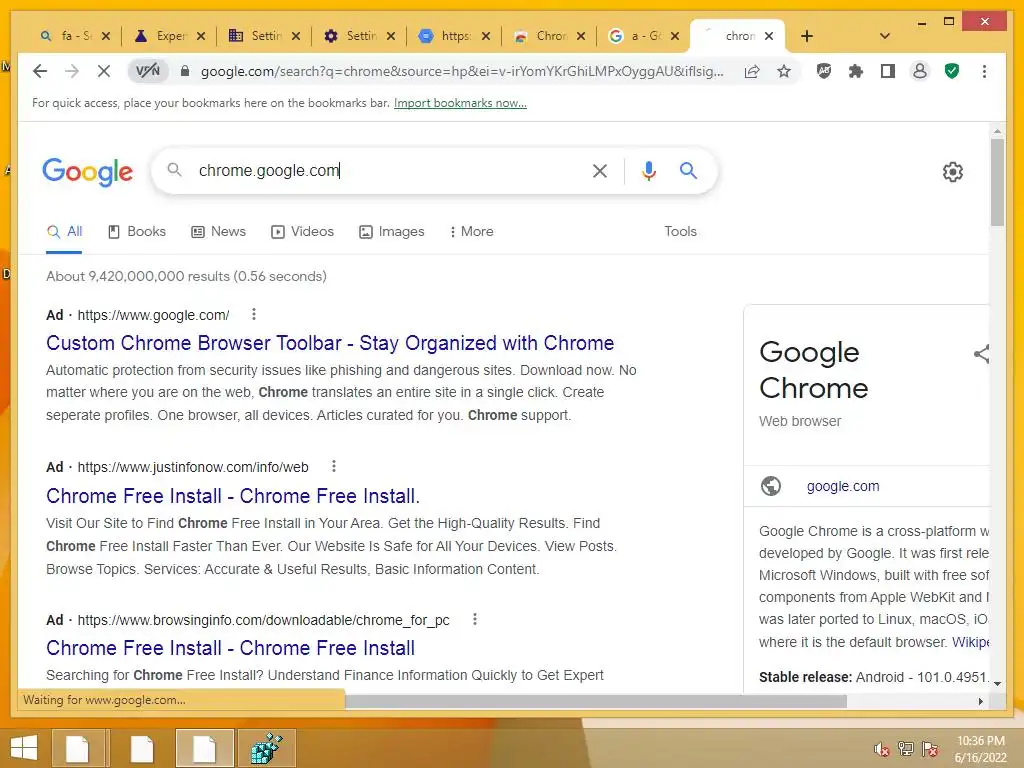Image resolution: width=1024 pixels, height=768 pixels.
Task: Open the taskbar clock showing 10:36 PM
Action: (981, 749)
